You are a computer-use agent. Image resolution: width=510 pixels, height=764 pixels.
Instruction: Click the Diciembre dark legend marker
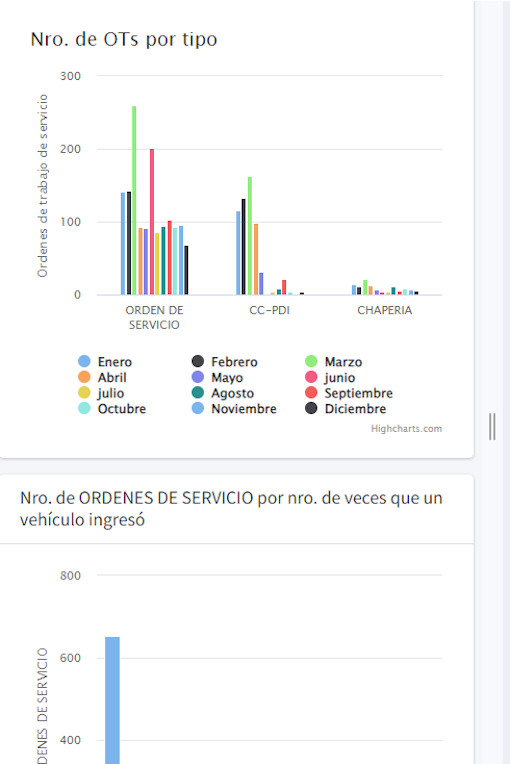point(311,408)
